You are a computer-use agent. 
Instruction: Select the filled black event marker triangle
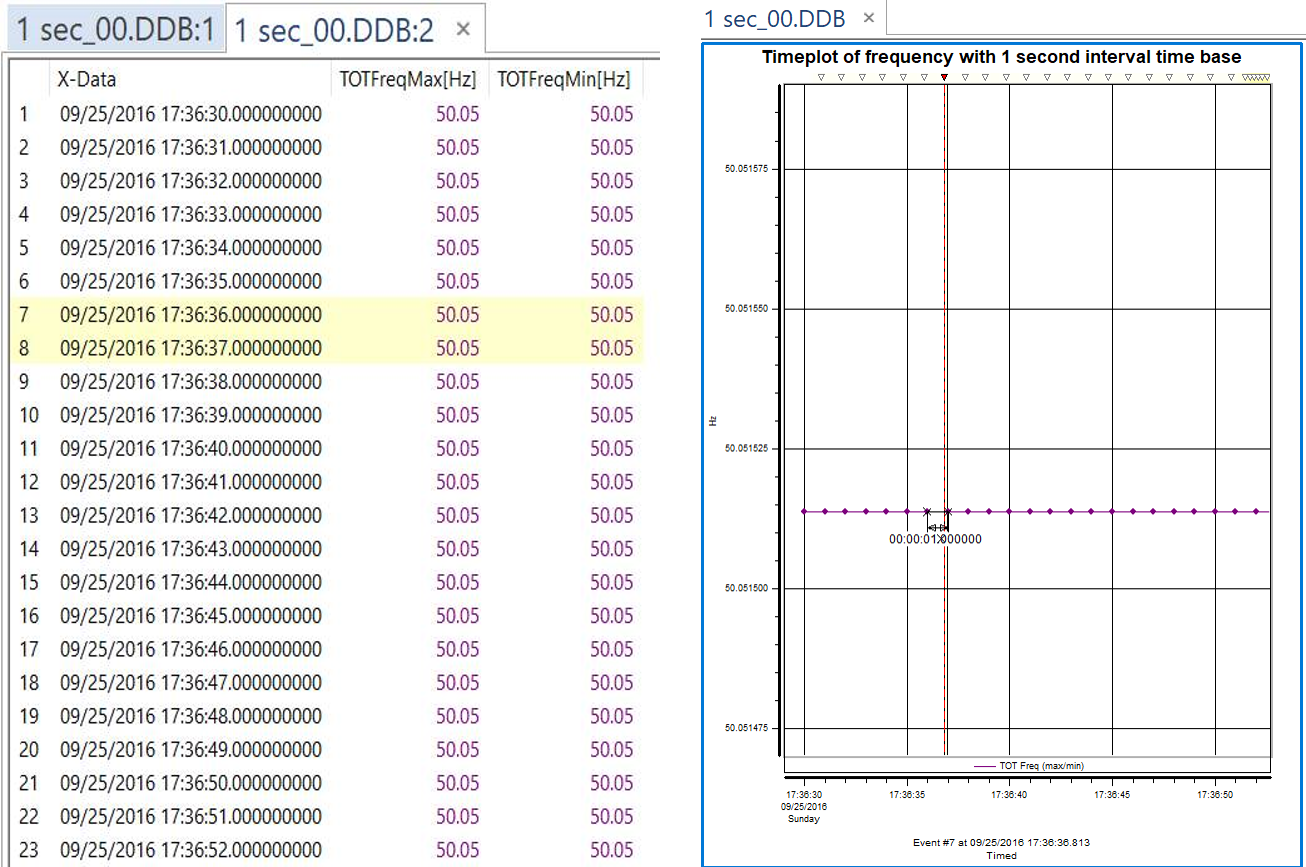coord(944,75)
